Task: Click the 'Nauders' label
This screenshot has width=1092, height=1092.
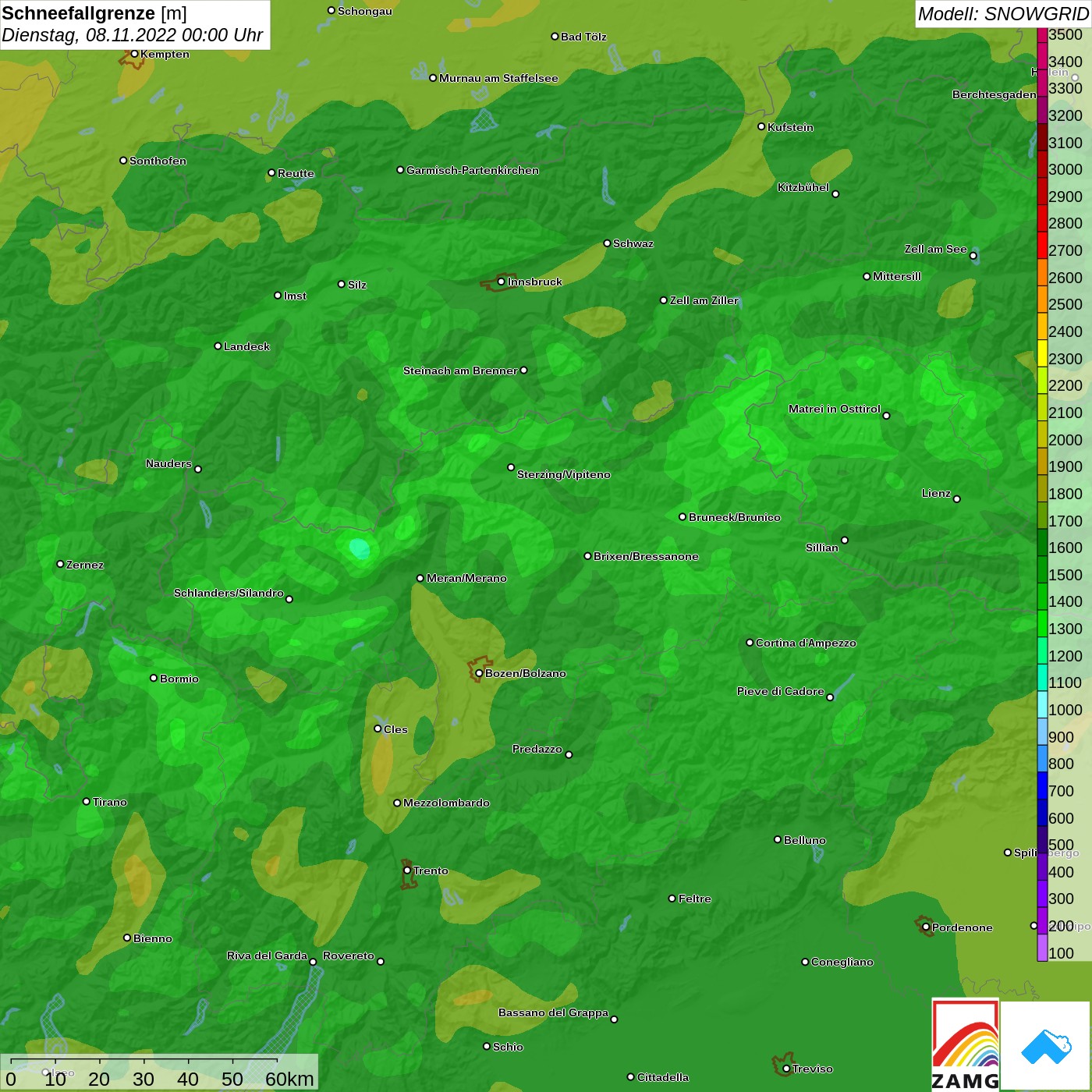Action: pos(168,463)
